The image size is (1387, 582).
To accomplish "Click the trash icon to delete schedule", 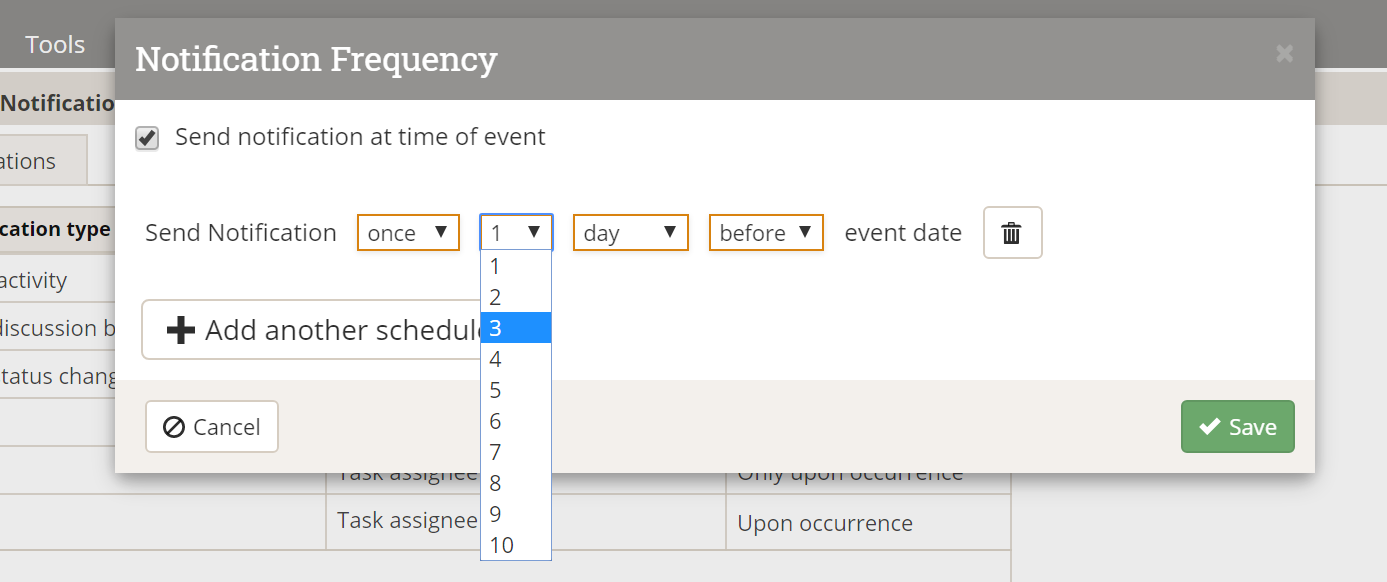I will 1012,233.
